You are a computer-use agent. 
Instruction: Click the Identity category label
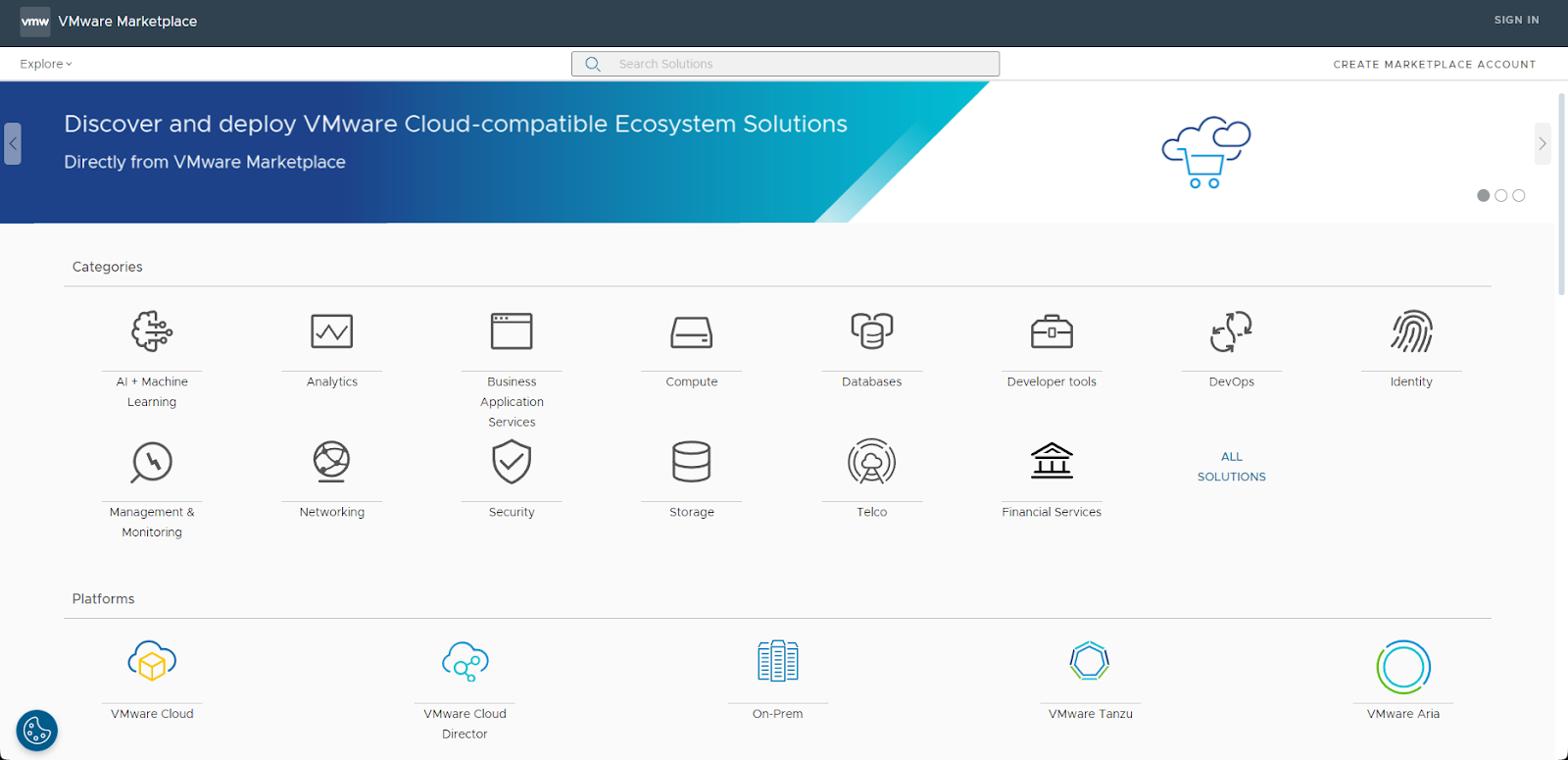click(1411, 381)
